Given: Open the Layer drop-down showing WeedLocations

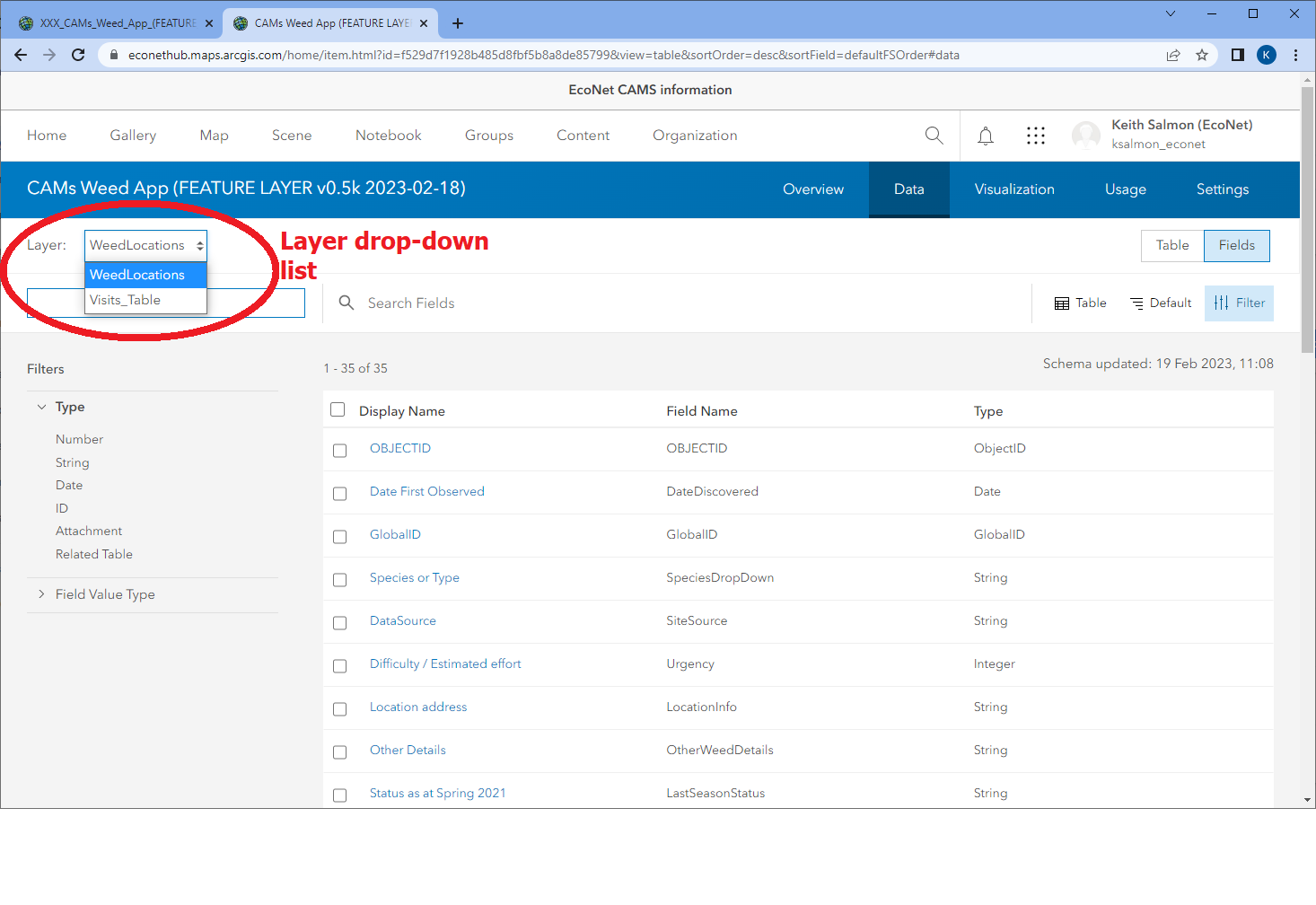Looking at the screenshot, I should [145, 245].
